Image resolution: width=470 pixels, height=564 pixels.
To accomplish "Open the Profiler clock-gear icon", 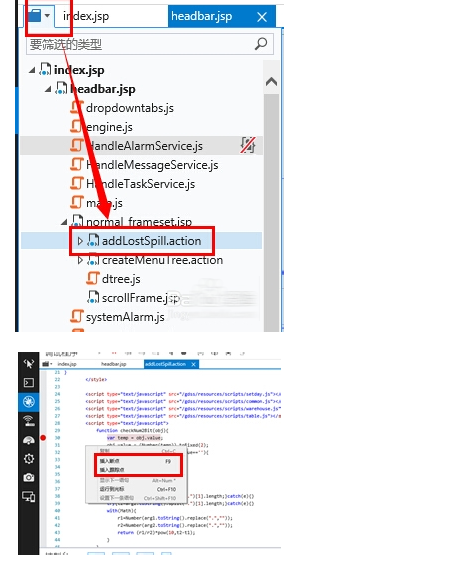I will (x=29, y=459).
